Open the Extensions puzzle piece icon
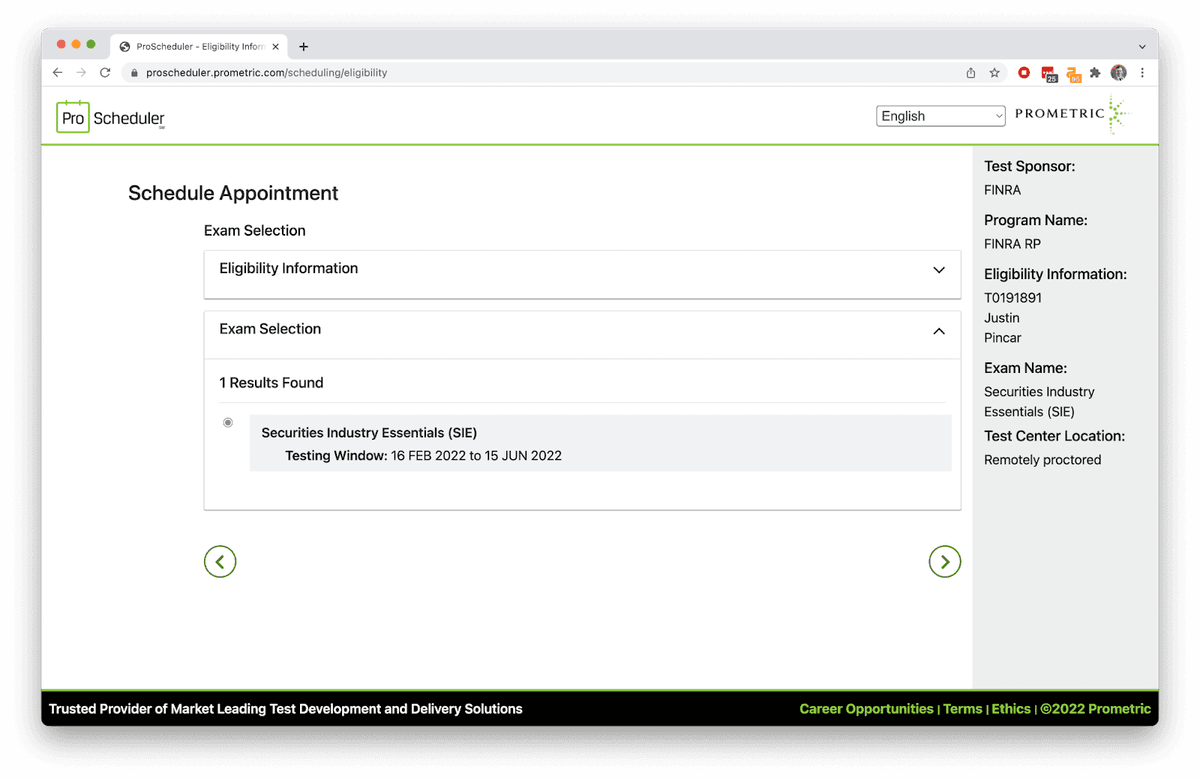1200x781 pixels. (x=1096, y=73)
